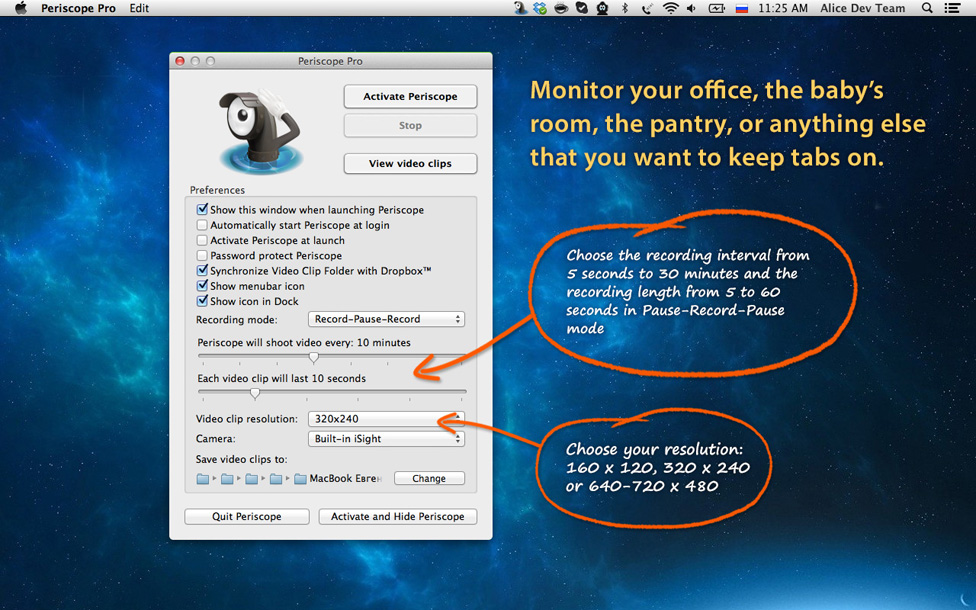Open the volume control in the menu bar

pyautogui.click(x=692, y=8)
